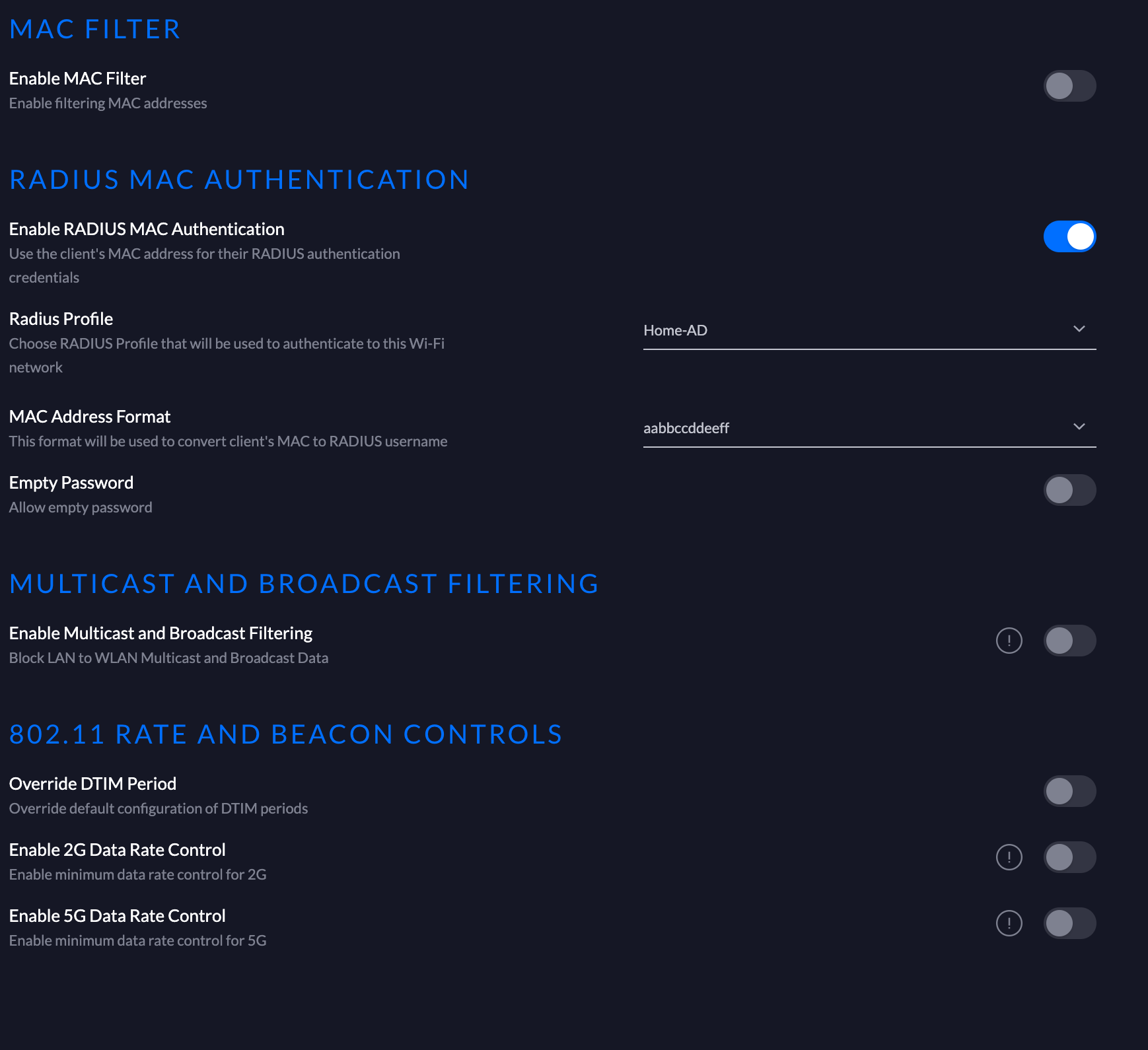The width and height of the screenshot is (1148, 1050).
Task: Toggle on Multicast and Broadcast Filtering switch
Action: point(1069,641)
